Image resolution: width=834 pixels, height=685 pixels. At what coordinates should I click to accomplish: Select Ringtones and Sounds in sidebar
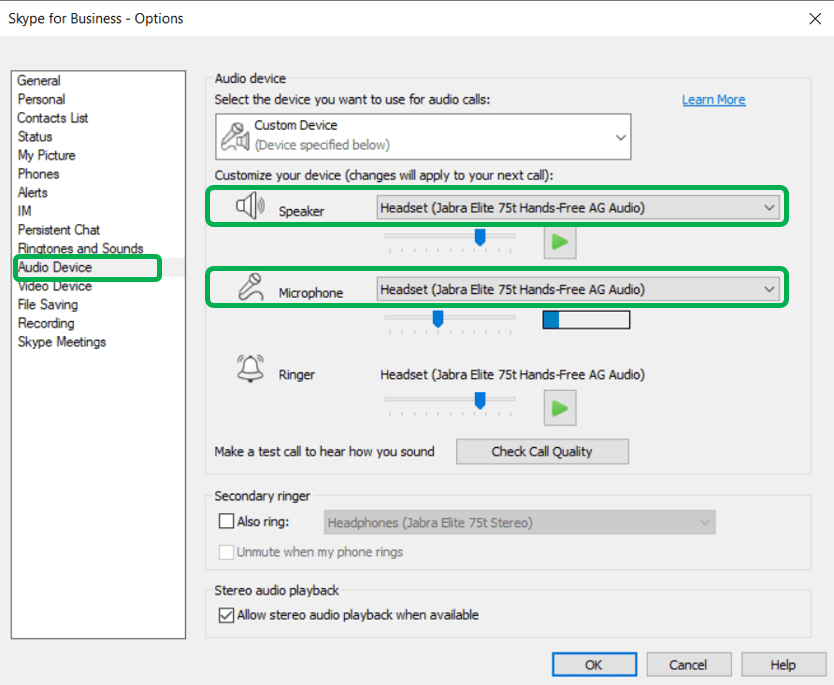point(80,249)
